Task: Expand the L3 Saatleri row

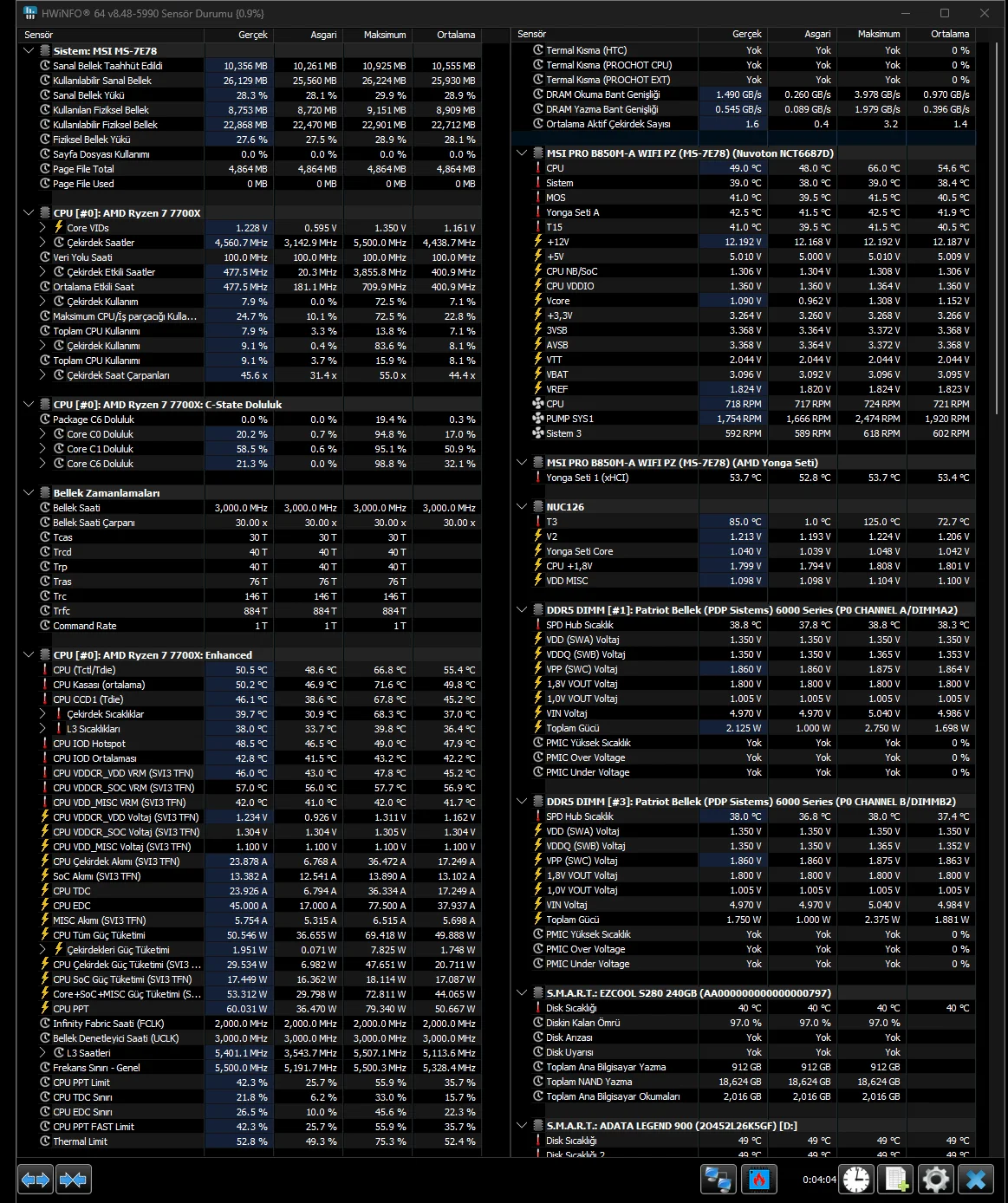Action: [43, 1053]
